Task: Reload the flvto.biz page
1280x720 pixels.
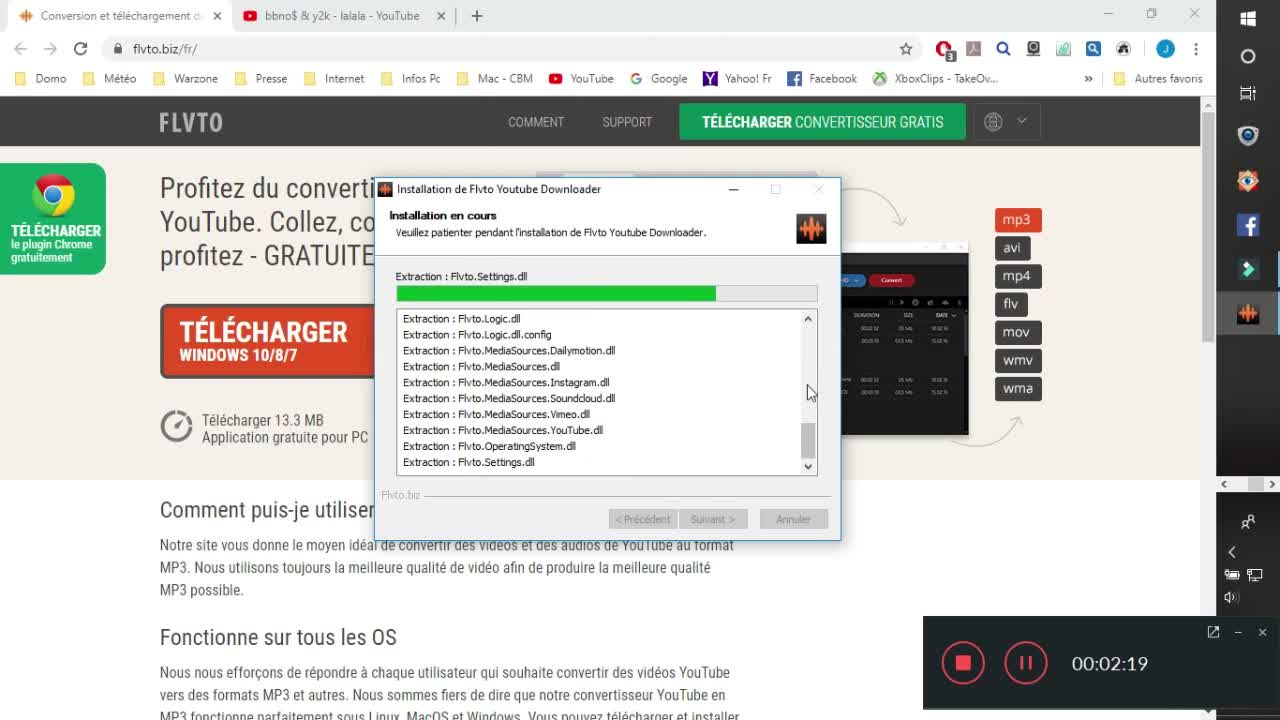Action: tap(81, 49)
